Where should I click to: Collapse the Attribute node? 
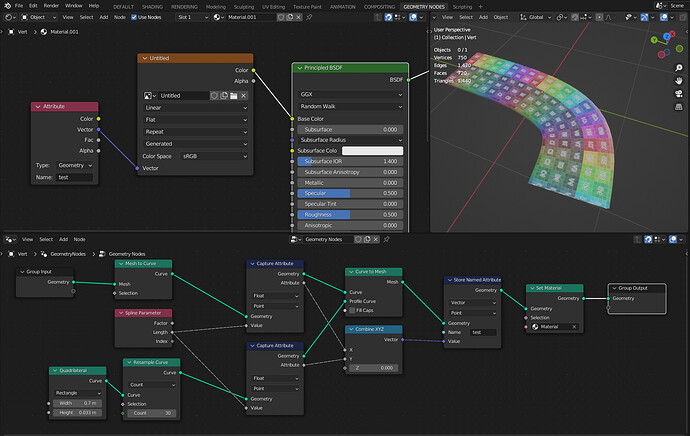(38, 106)
